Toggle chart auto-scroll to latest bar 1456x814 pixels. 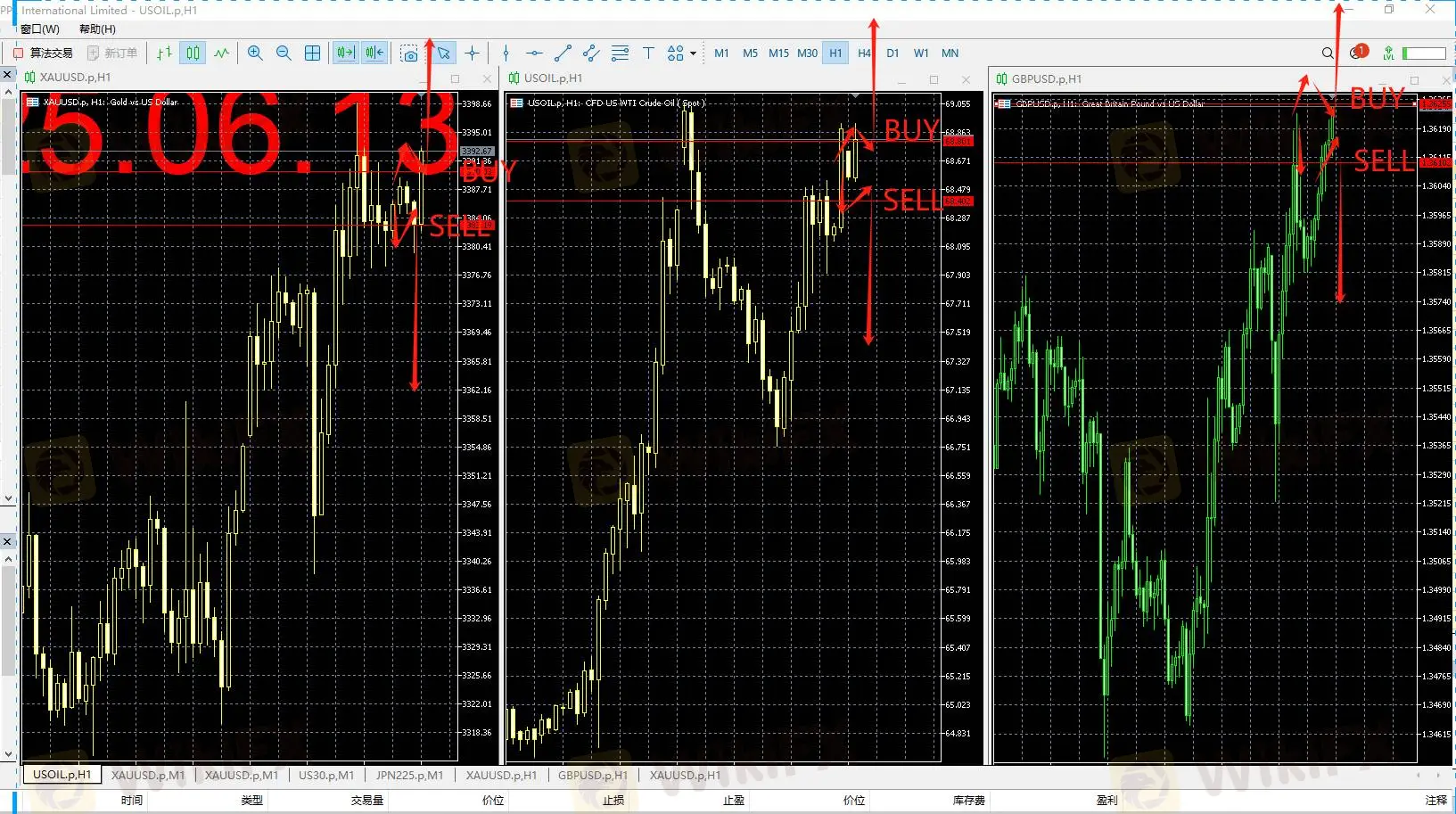pos(346,53)
